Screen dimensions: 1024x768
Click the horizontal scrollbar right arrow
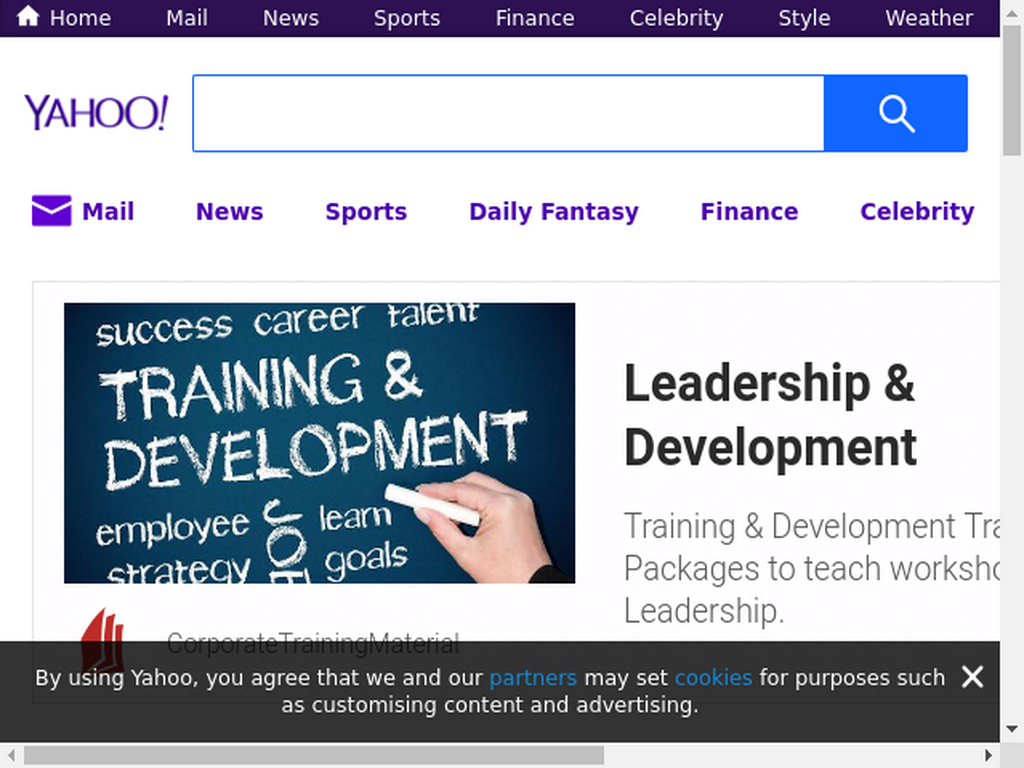(989, 756)
